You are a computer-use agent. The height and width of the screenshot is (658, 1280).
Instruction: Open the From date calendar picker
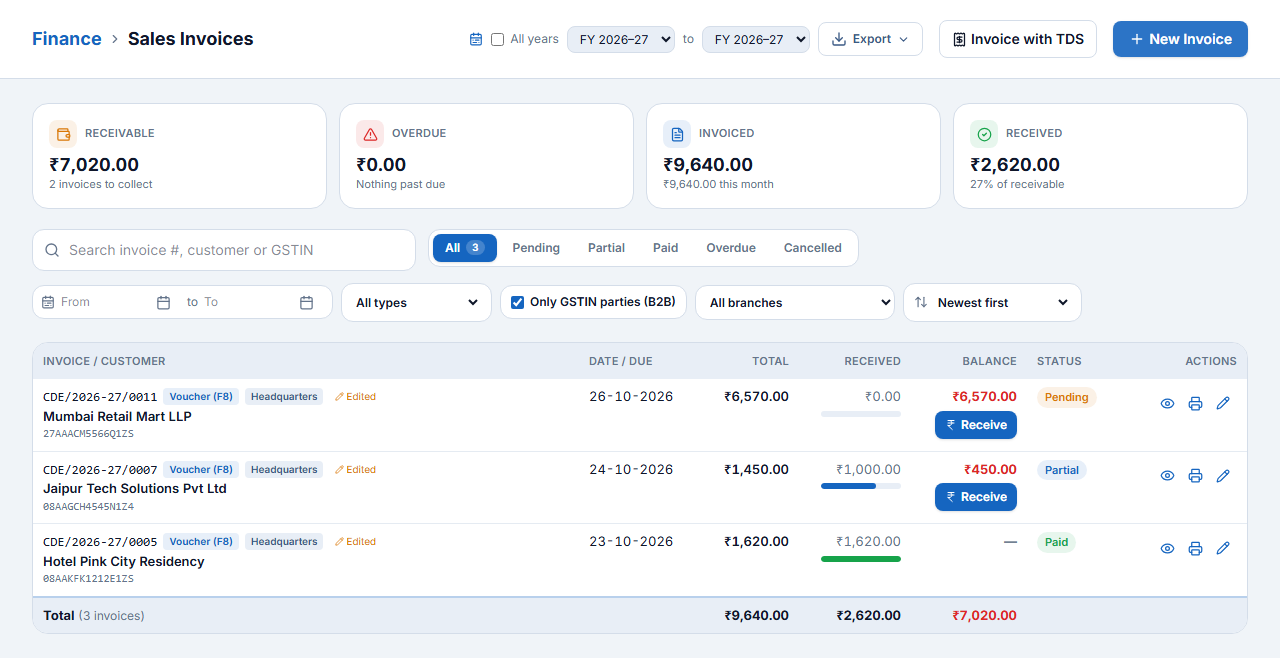pyautogui.click(x=163, y=302)
